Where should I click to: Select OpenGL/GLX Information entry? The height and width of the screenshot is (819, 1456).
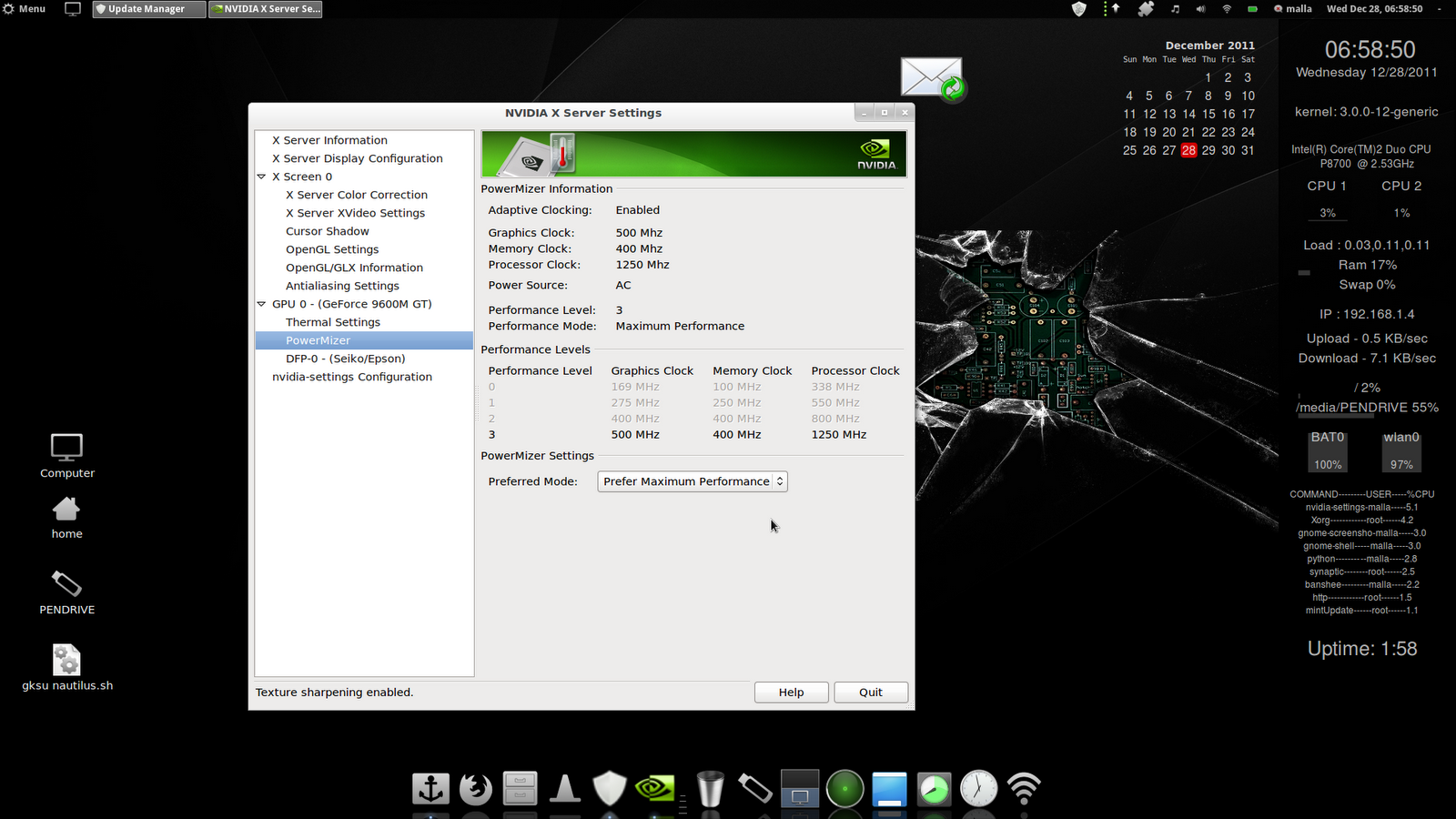tap(354, 268)
